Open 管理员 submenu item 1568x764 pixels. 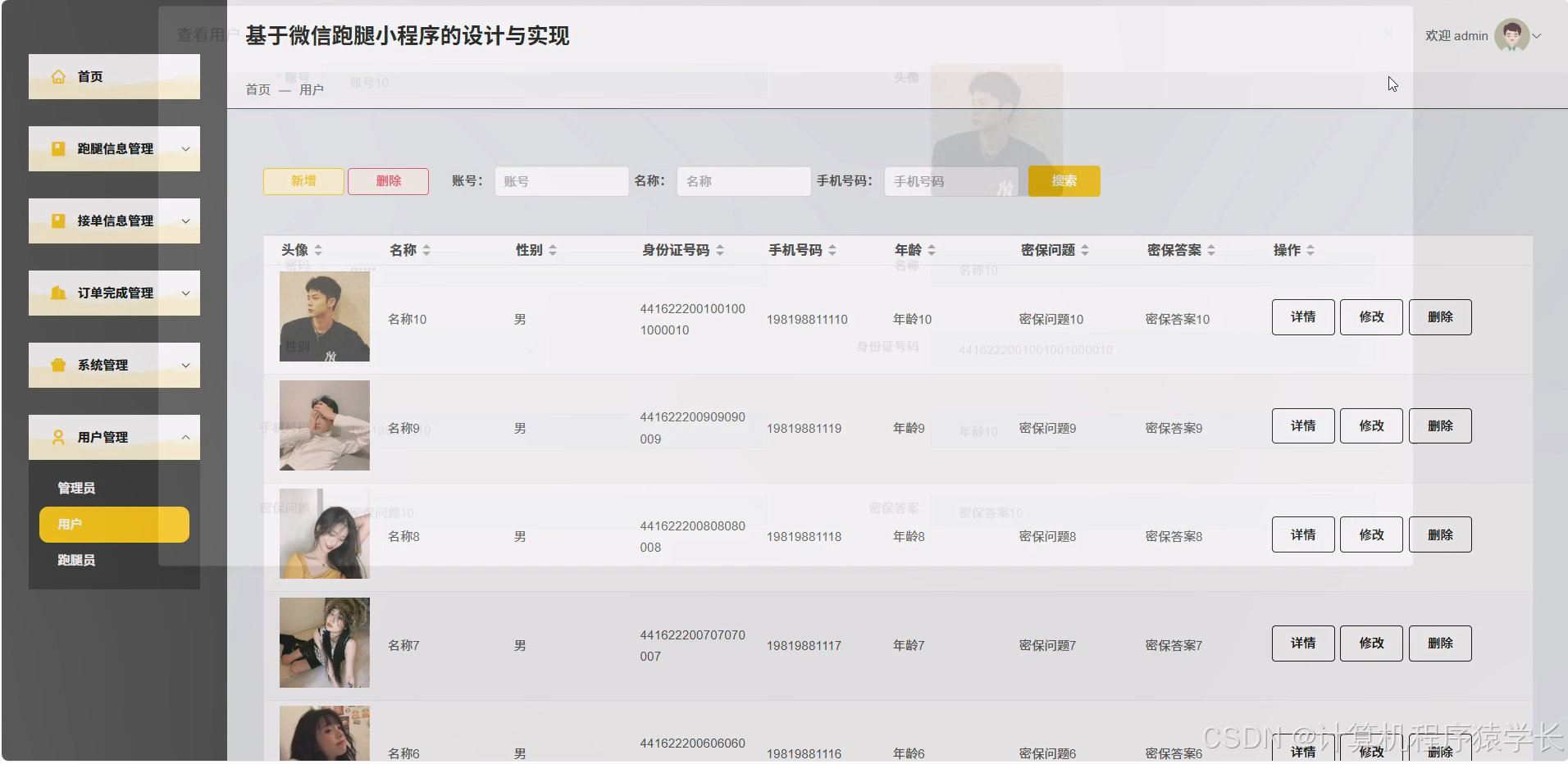(114, 488)
